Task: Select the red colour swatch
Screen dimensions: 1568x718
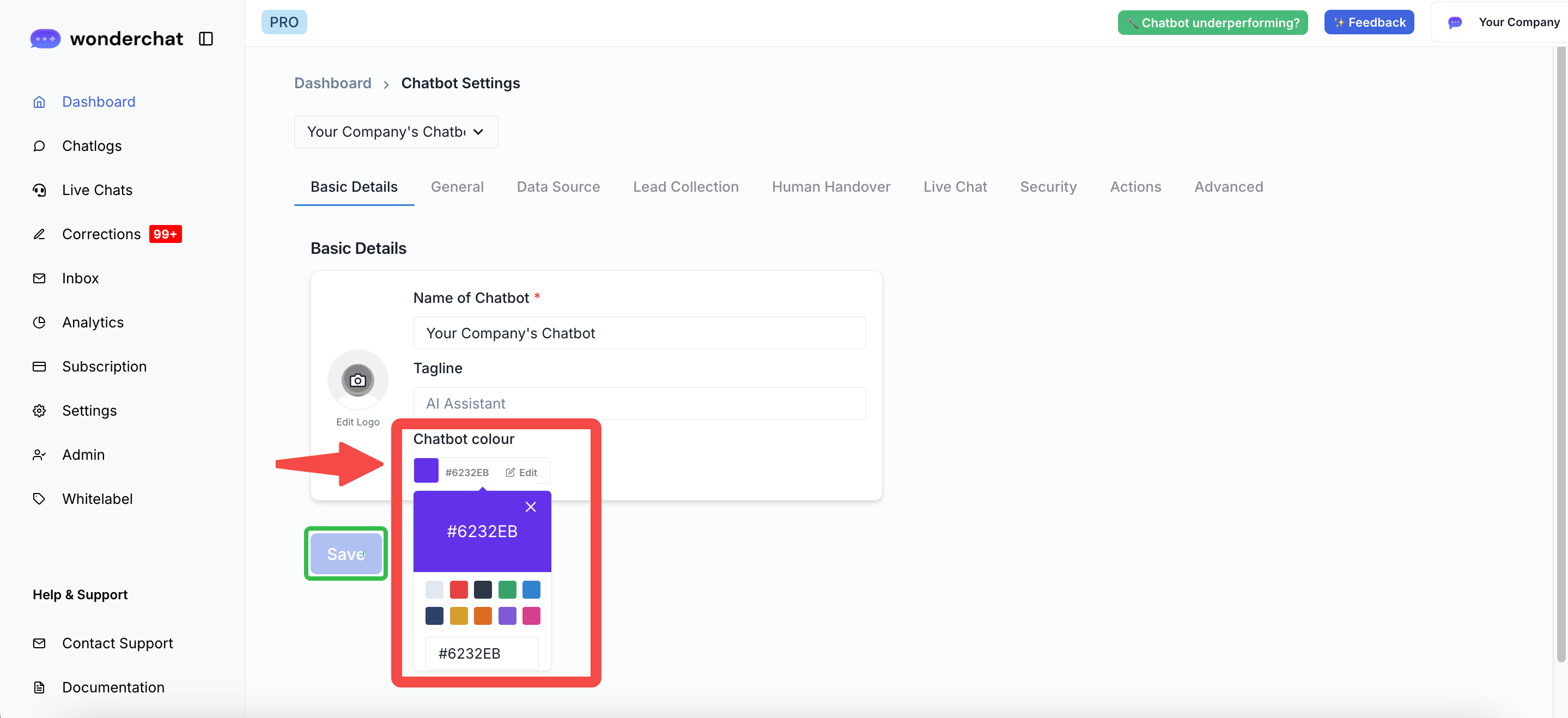Action: tap(458, 589)
